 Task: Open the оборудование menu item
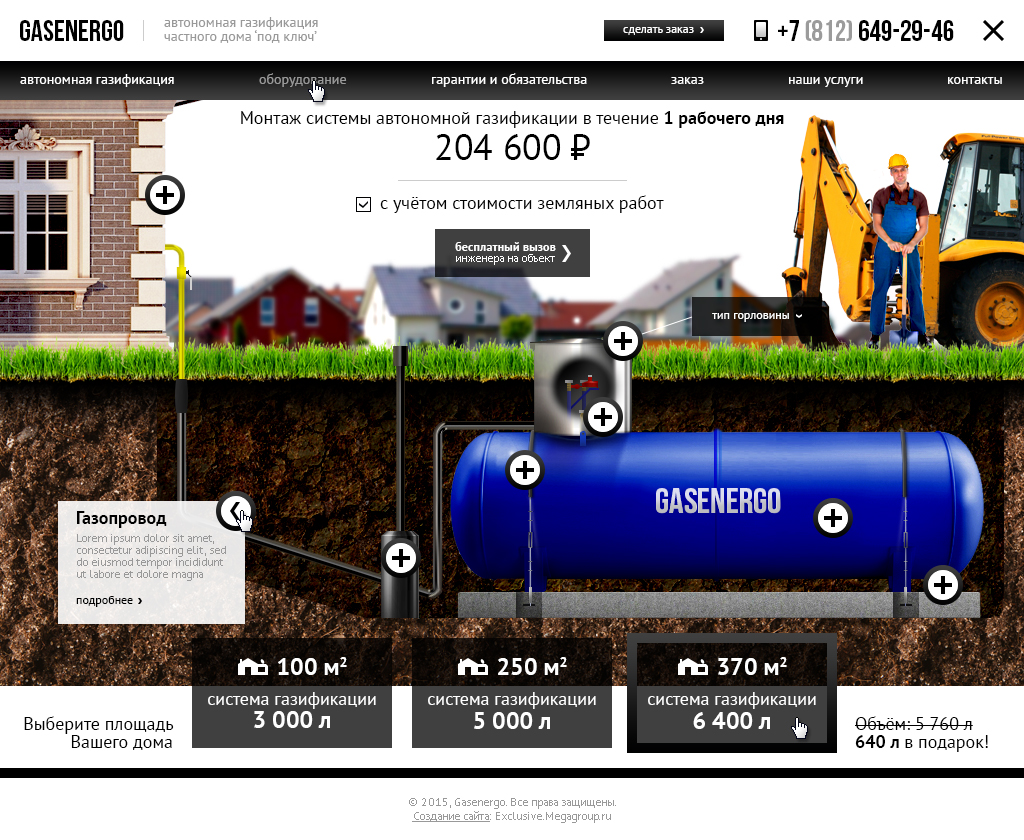coord(302,80)
